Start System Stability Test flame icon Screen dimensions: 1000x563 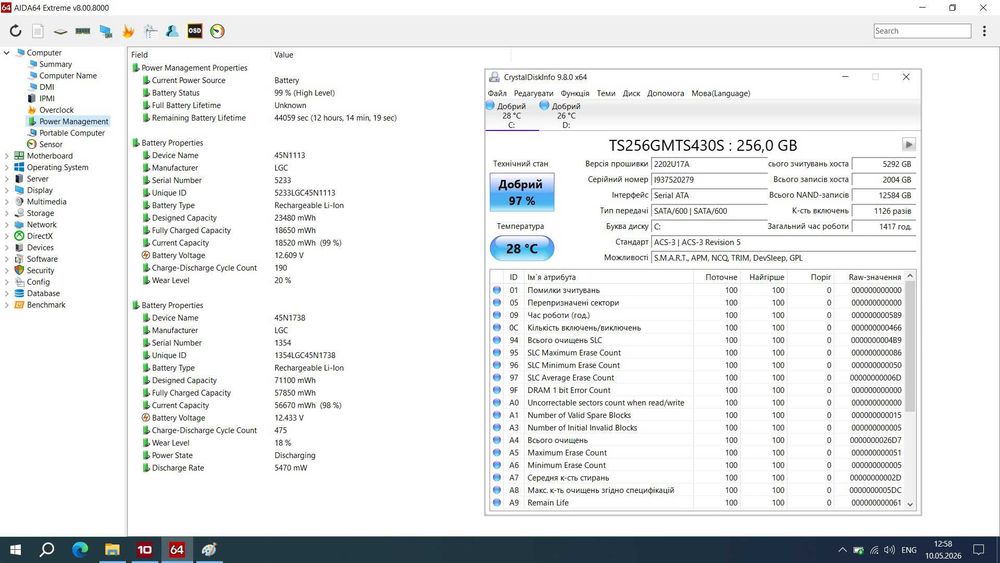point(128,31)
